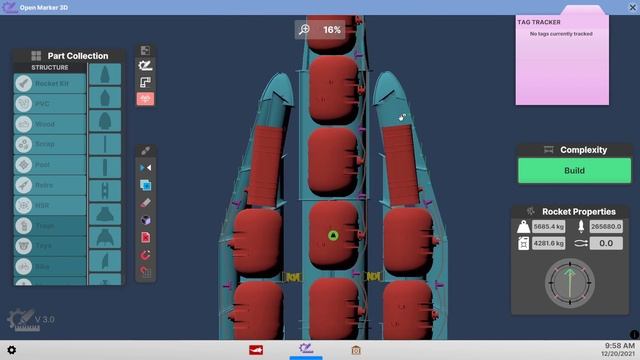The height and width of the screenshot is (360, 640).
Task: Activate the mirror symmetry tool
Action: click(x=146, y=168)
